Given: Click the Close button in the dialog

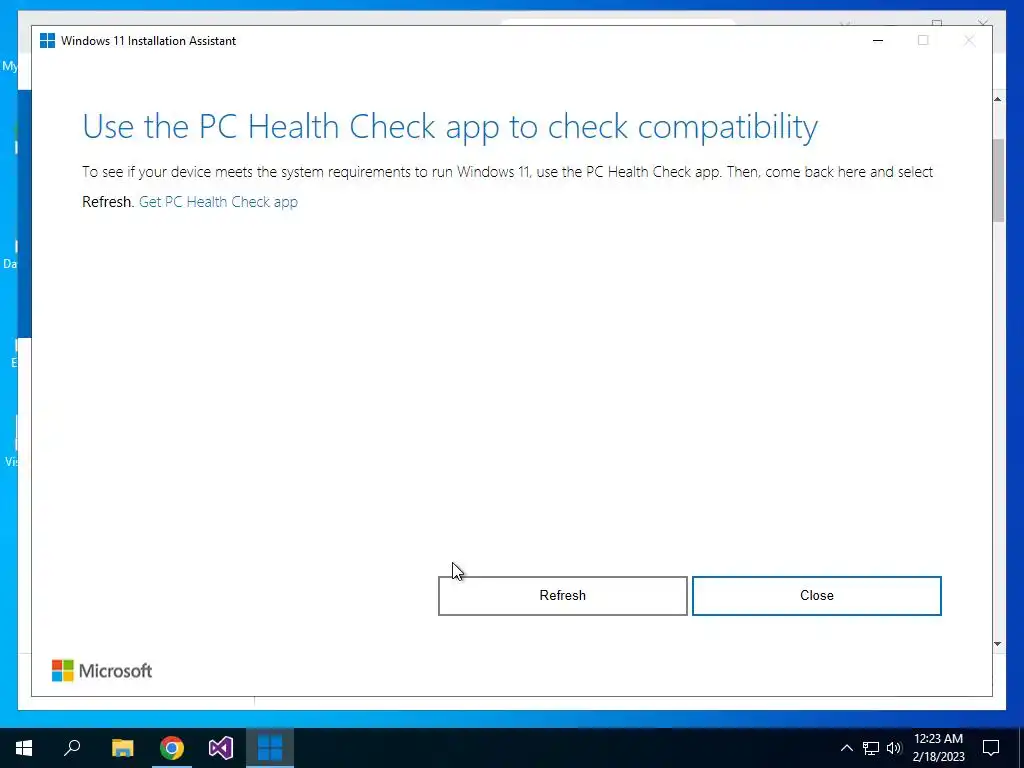Looking at the screenshot, I should click(816, 596).
